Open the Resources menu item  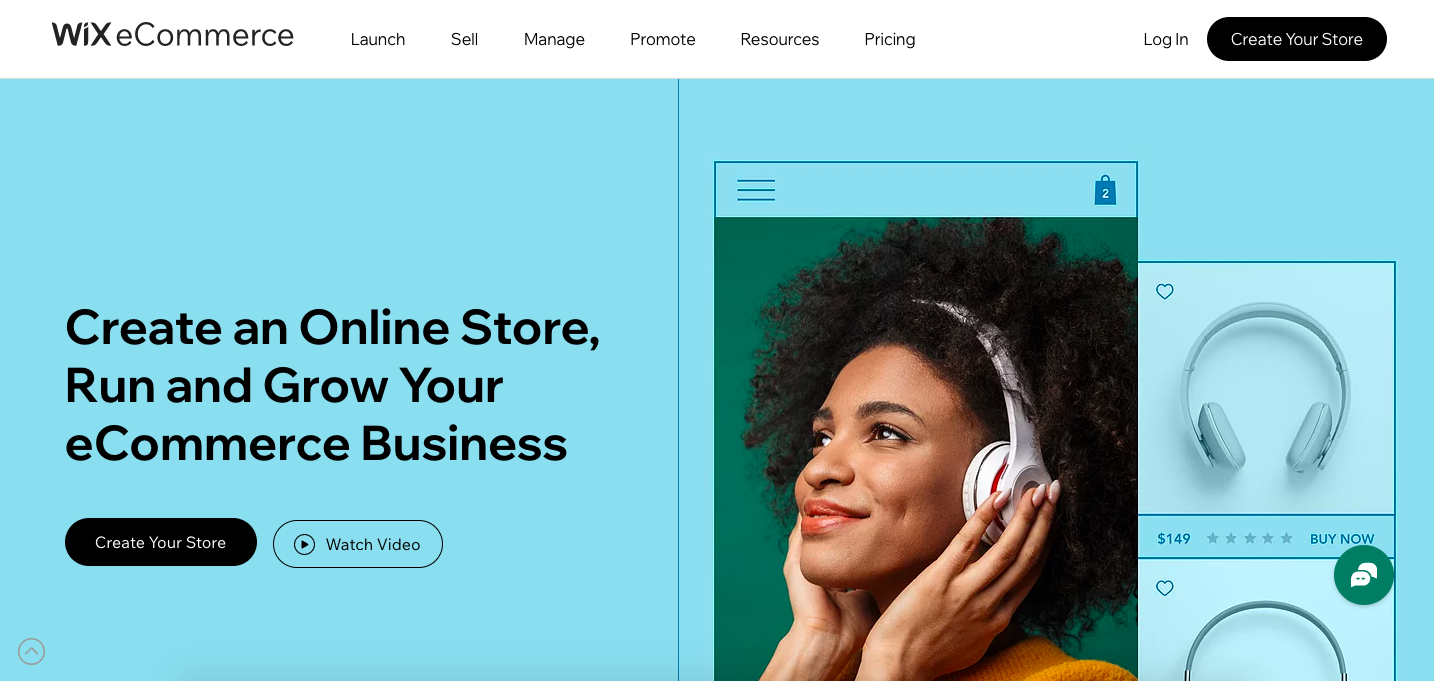[780, 39]
